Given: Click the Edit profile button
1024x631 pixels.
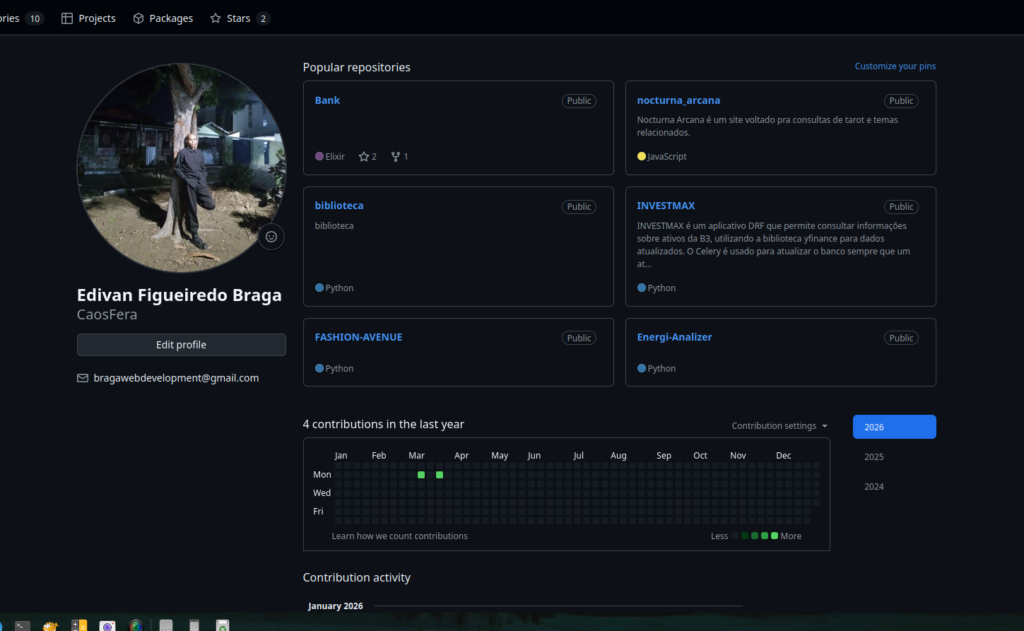Looking at the screenshot, I should tap(181, 345).
